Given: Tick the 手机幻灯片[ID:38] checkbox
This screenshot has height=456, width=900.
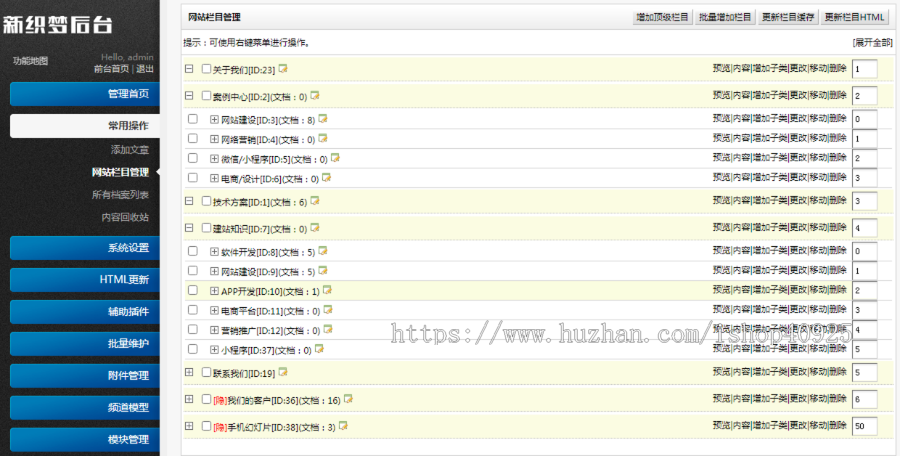Looking at the screenshot, I should 207,426.
